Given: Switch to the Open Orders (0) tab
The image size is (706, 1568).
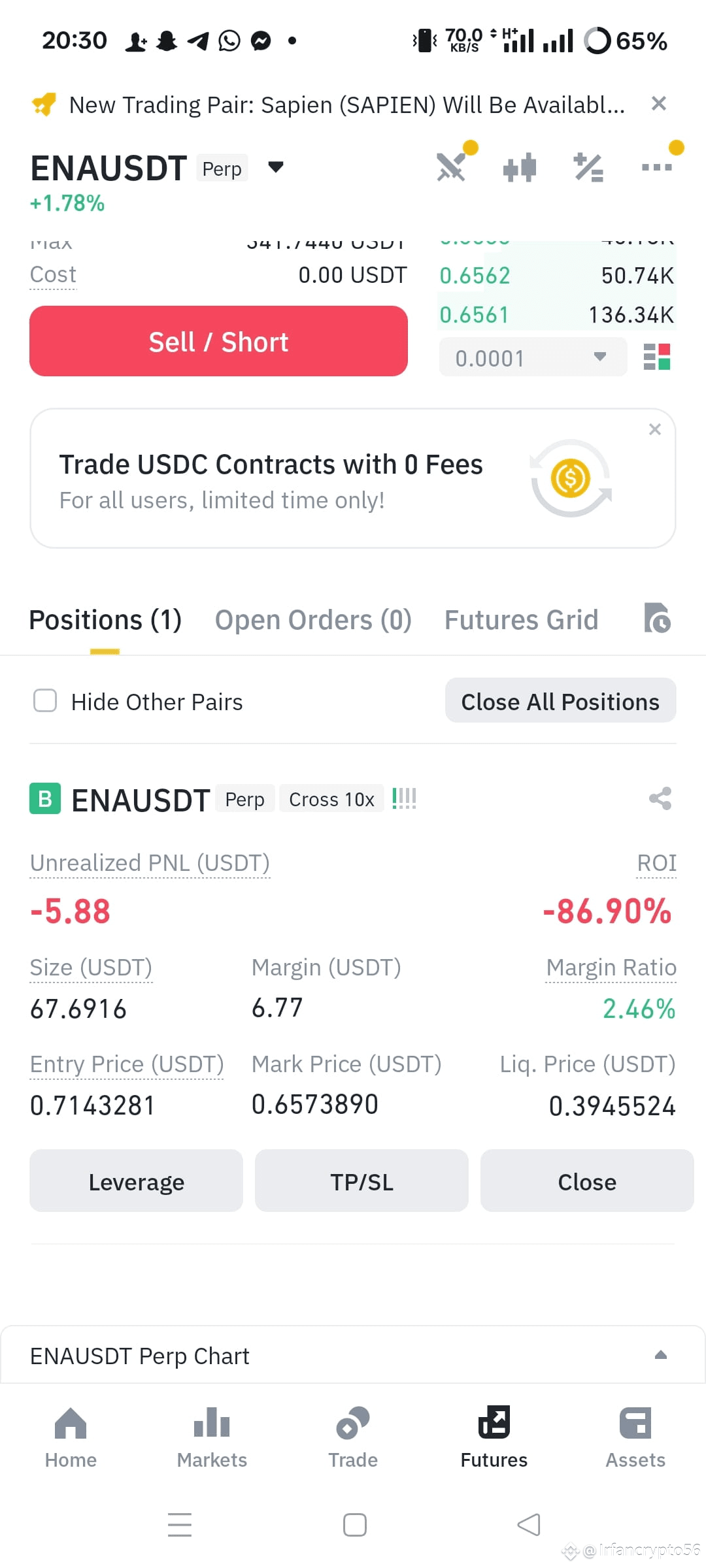Looking at the screenshot, I should pos(313,619).
